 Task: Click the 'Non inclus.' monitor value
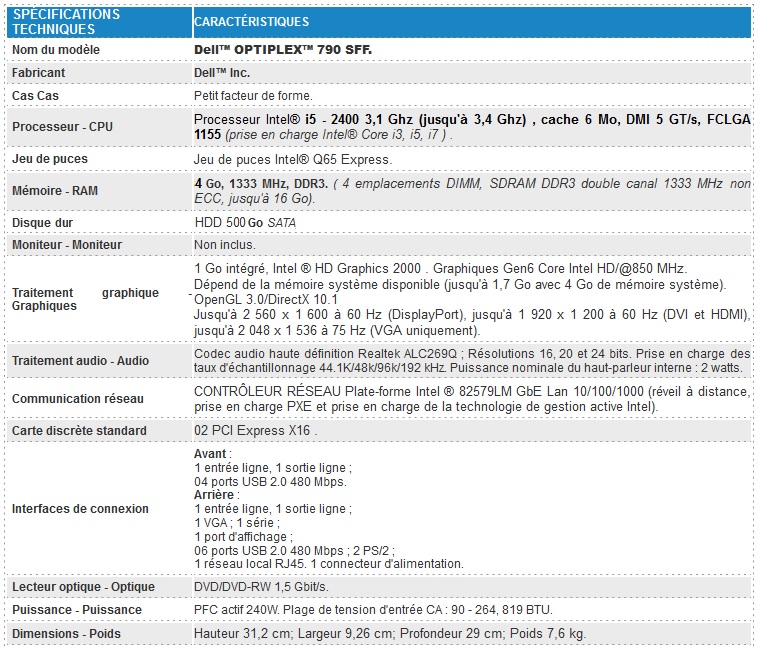224,245
